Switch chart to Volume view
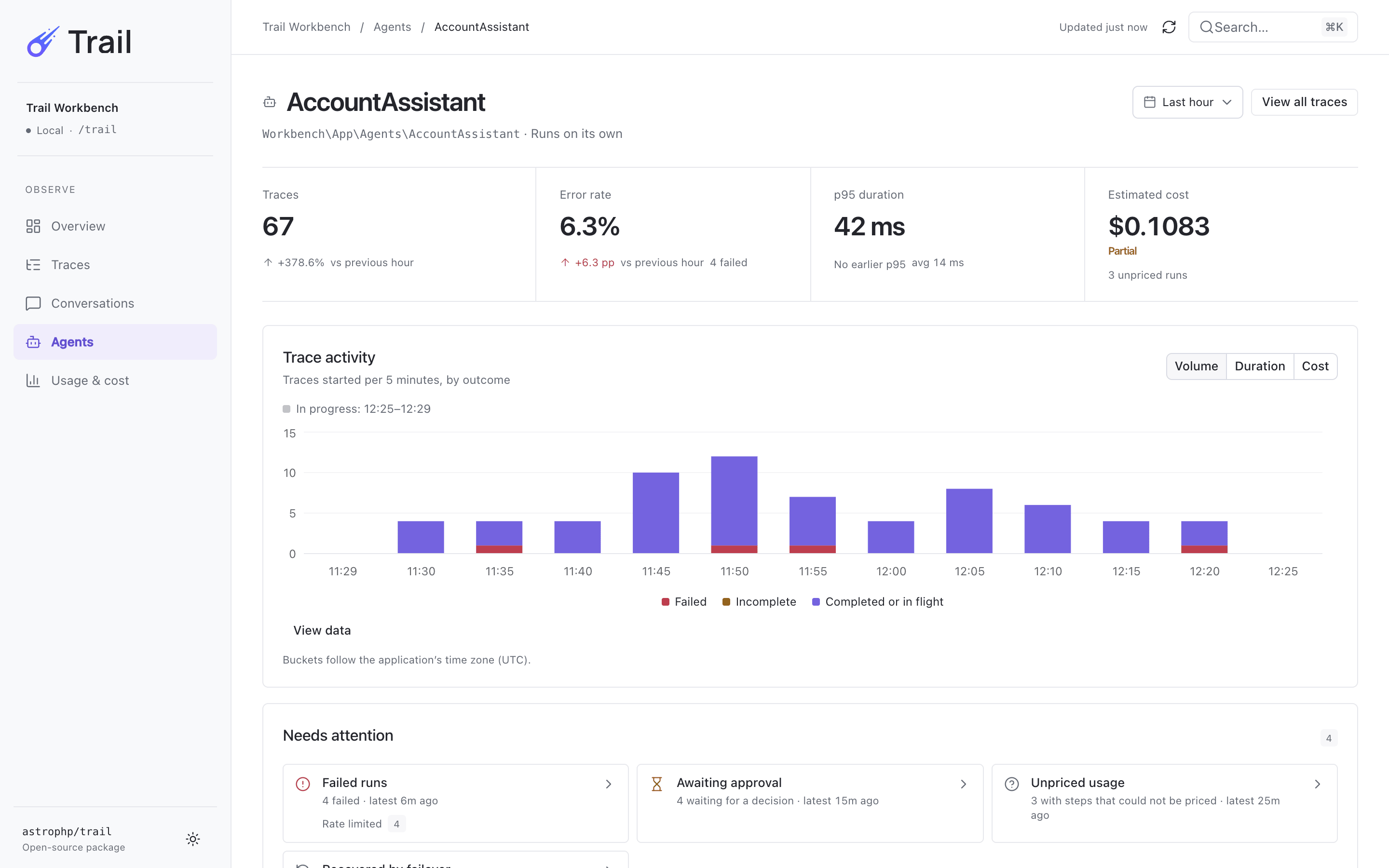Viewport: 1389px width, 868px height. [x=1196, y=366]
